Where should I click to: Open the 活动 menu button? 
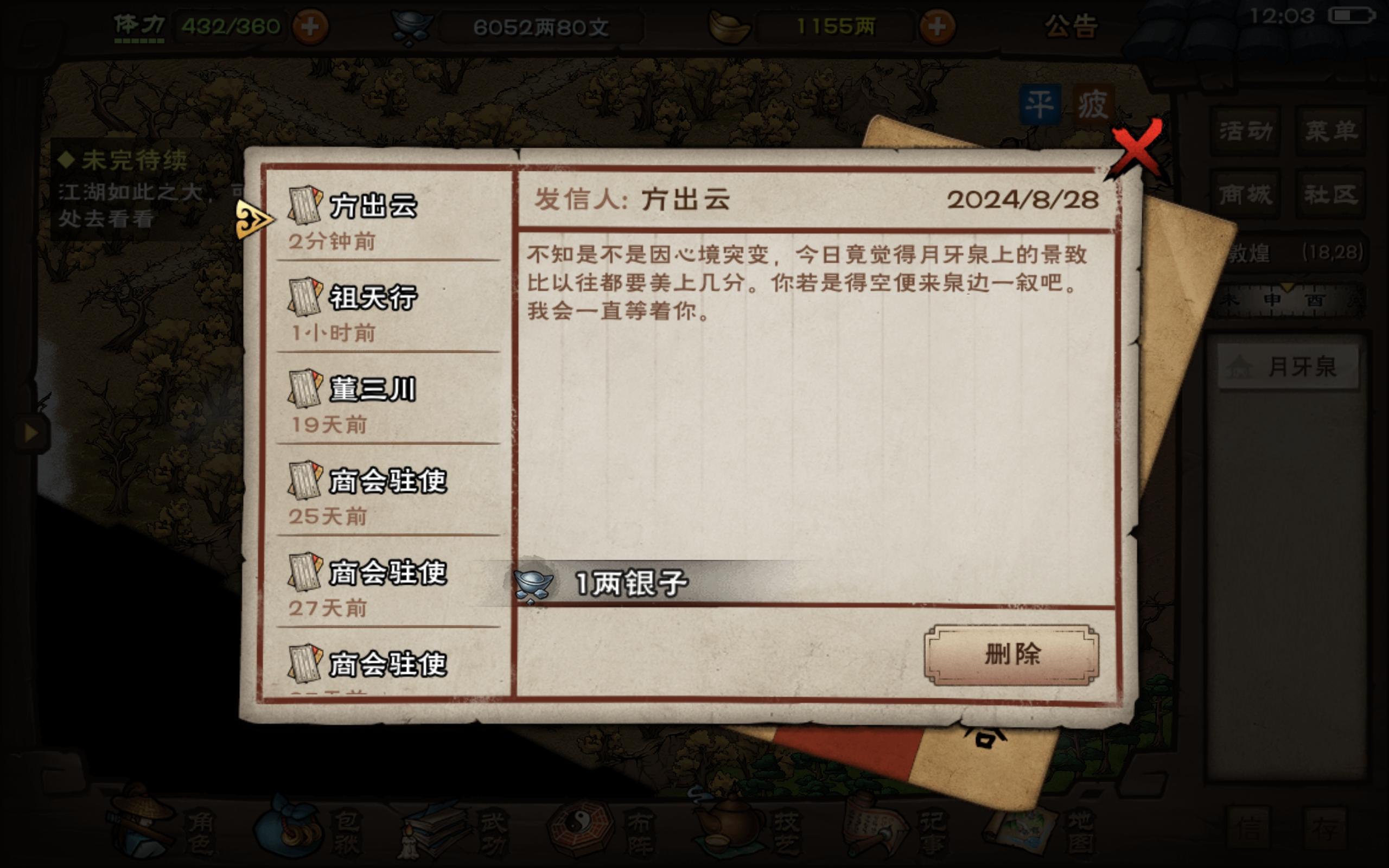[1246, 131]
